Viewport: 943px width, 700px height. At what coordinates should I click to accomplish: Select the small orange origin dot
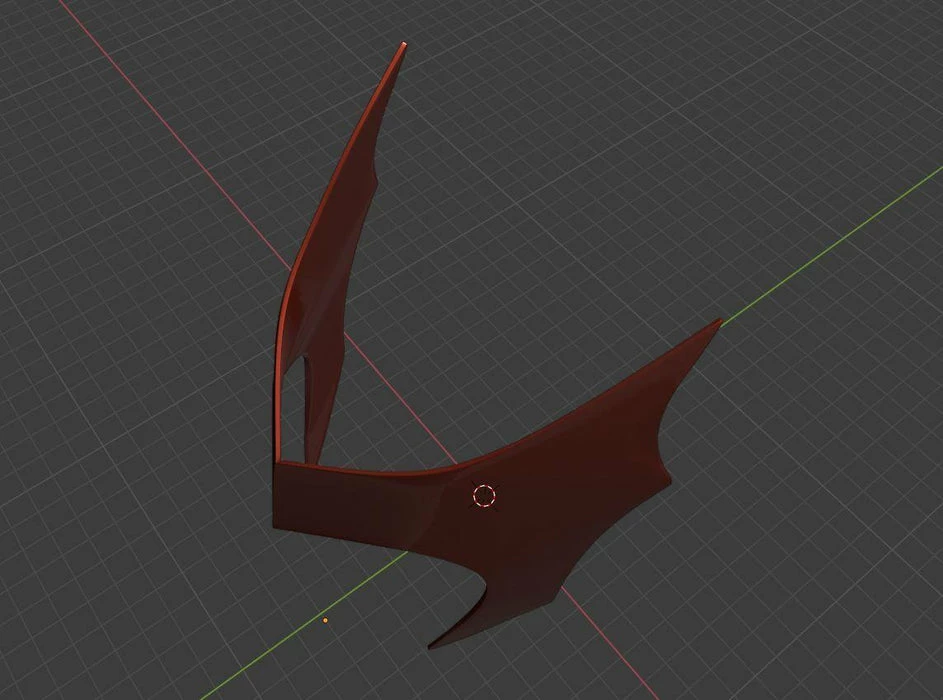point(325,620)
